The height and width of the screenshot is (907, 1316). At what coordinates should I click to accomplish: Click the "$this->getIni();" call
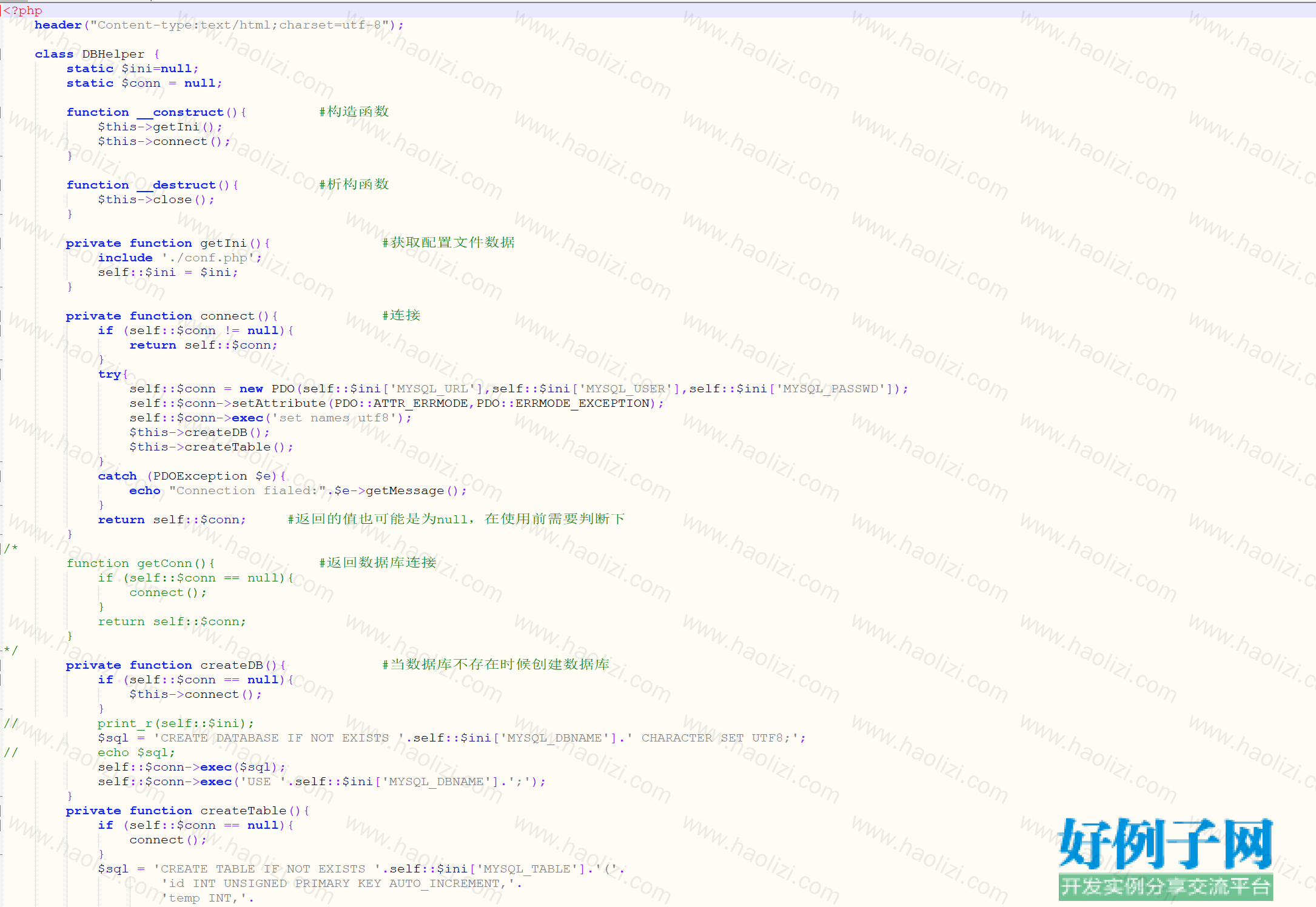pos(160,127)
